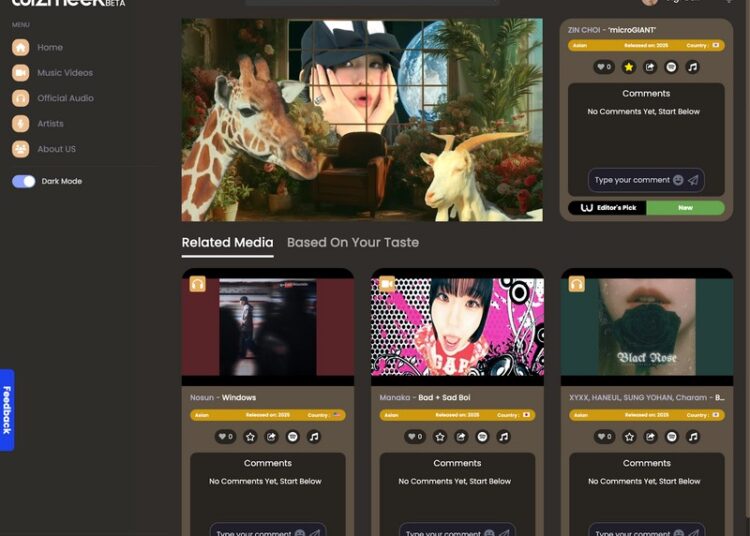Click comment field on XYXX, HANEUL card
This screenshot has width=750, height=536.
point(647,530)
